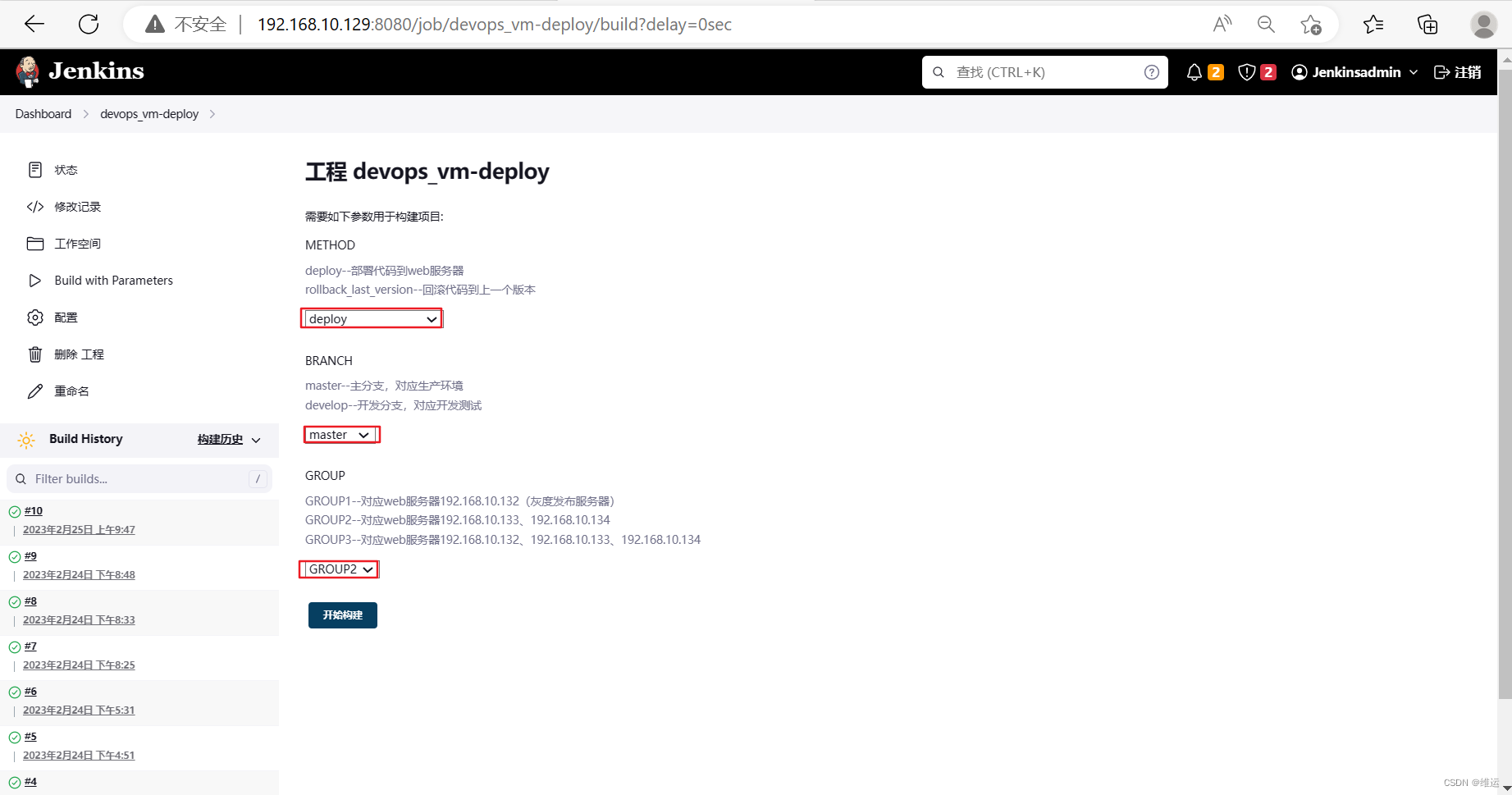Open devops_vm-deploy breadcrumb
Viewport: 1512px width, 795px height.
click(x=149, y=114)
